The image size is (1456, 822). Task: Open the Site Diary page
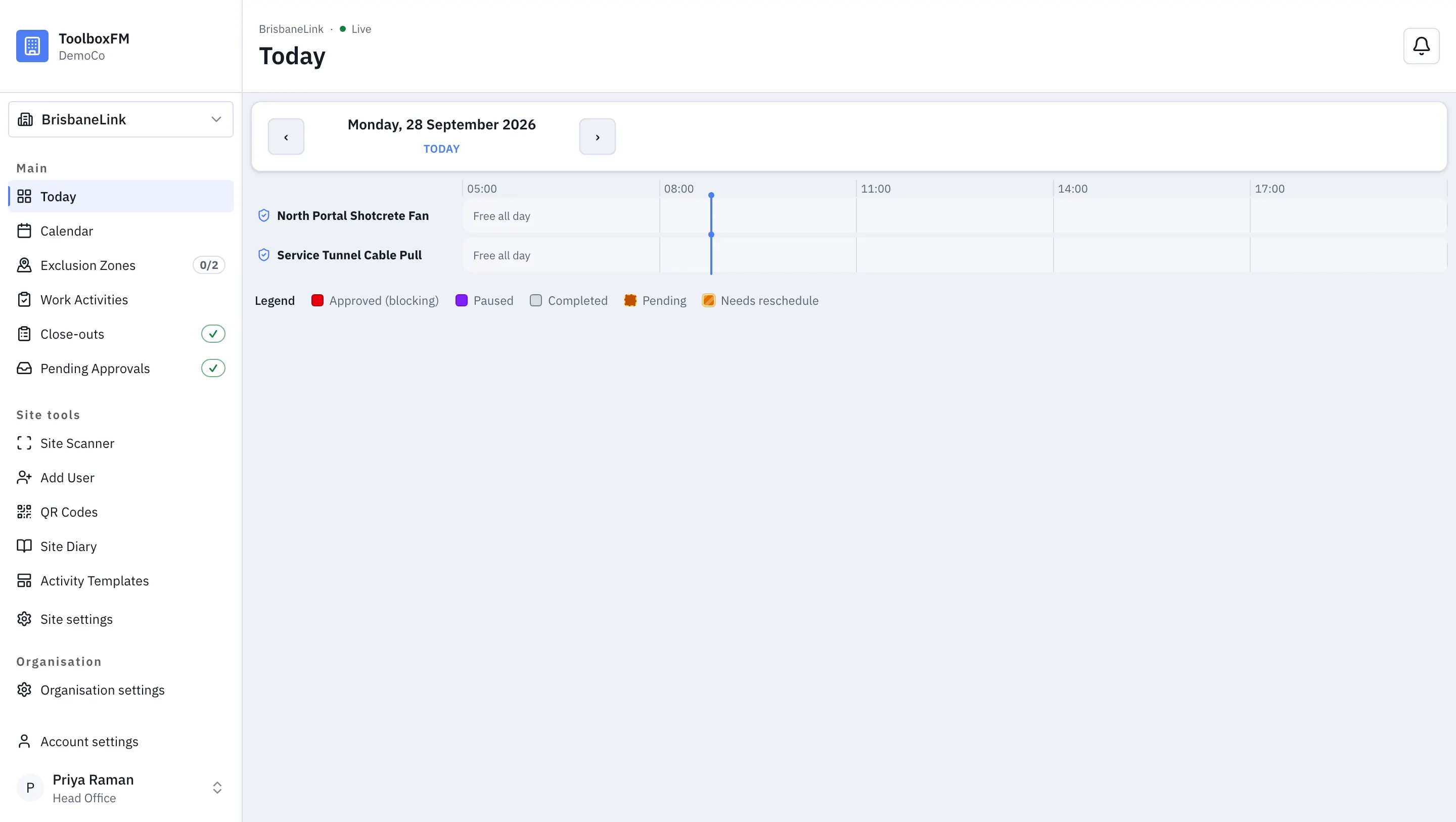pyautogui.click(x=120, y=546)
